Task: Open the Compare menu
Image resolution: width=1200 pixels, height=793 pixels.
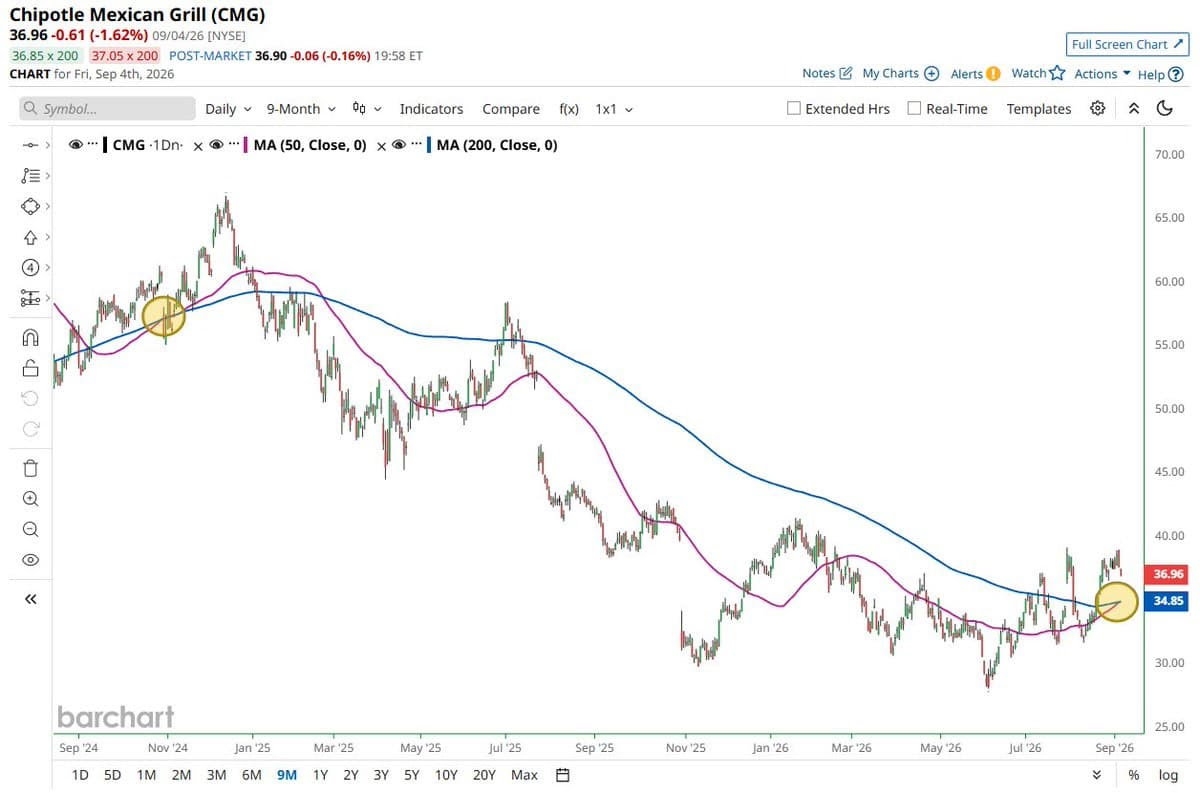Action: click(511, 108)
